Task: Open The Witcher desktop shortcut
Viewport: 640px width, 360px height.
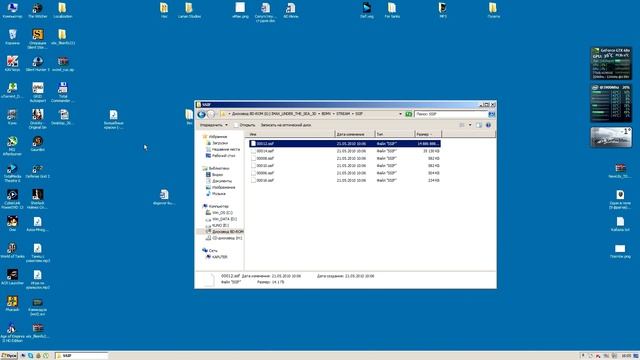Action: (38, 10)
